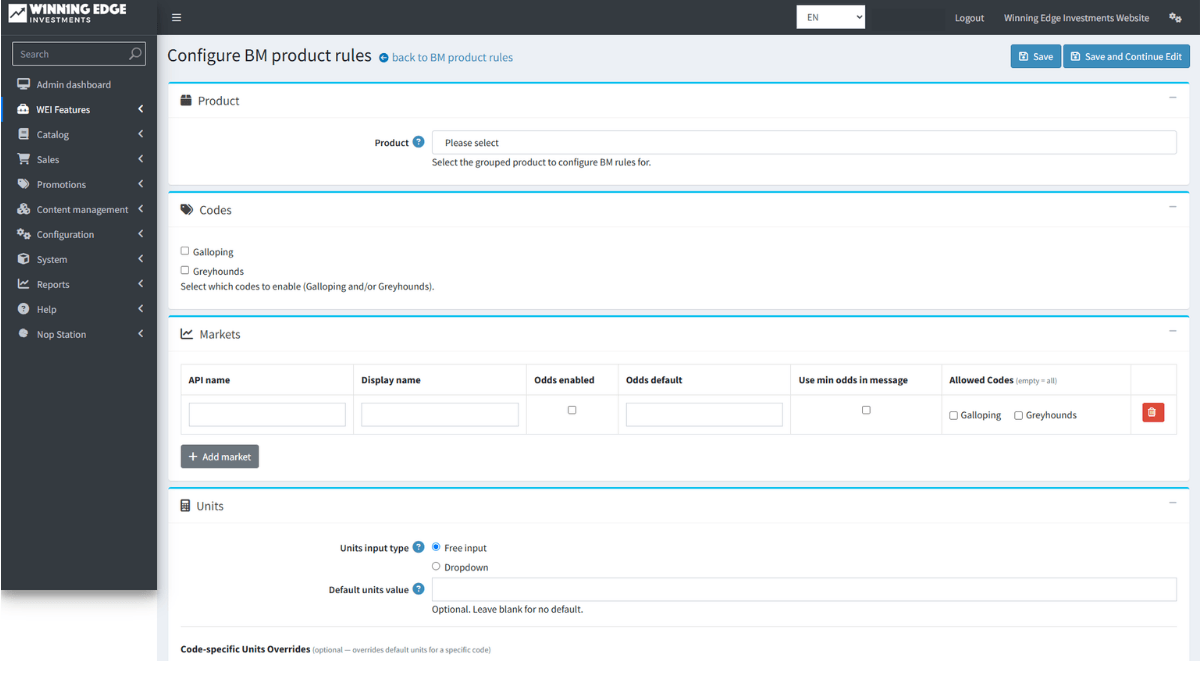Open the Nop Station menu
The height and width of the screenshot is (675, 1200).
(x=79, y=334)
